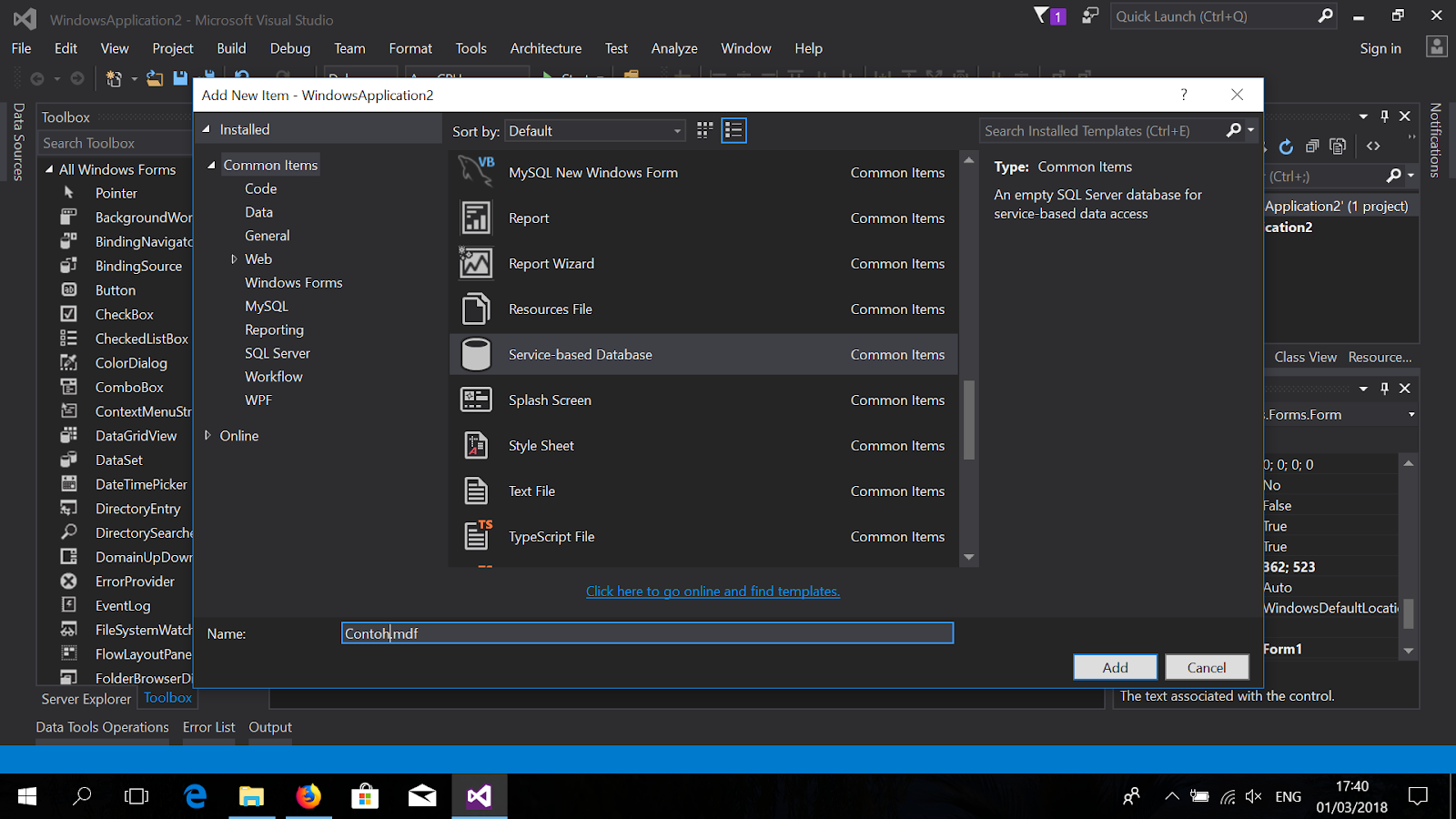Click the Report Wizard template icon
1456x819 pixels.
click(x=476, y=263)
